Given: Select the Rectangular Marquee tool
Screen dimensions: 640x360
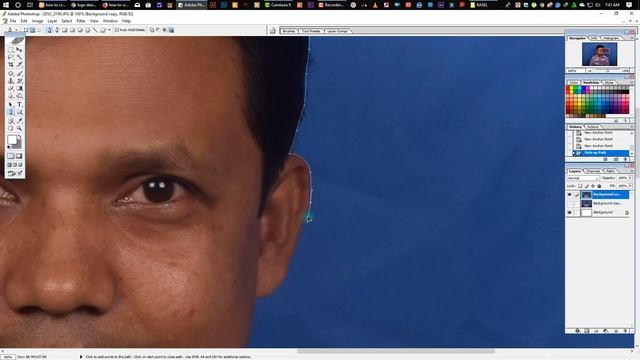Looking at the screenshot, I should click(x=11, y=49).
